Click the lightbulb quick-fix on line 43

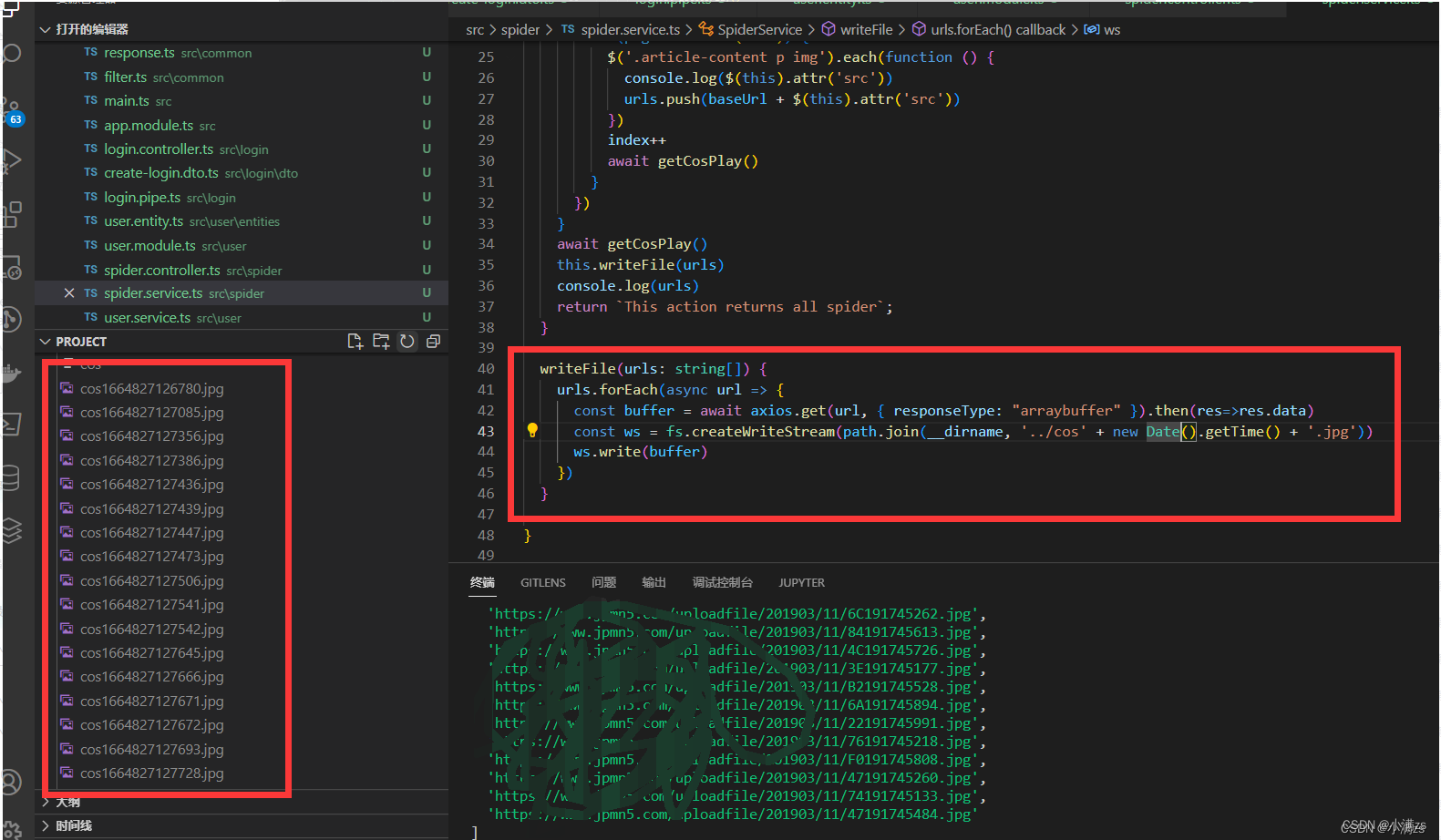pos(532,430)
